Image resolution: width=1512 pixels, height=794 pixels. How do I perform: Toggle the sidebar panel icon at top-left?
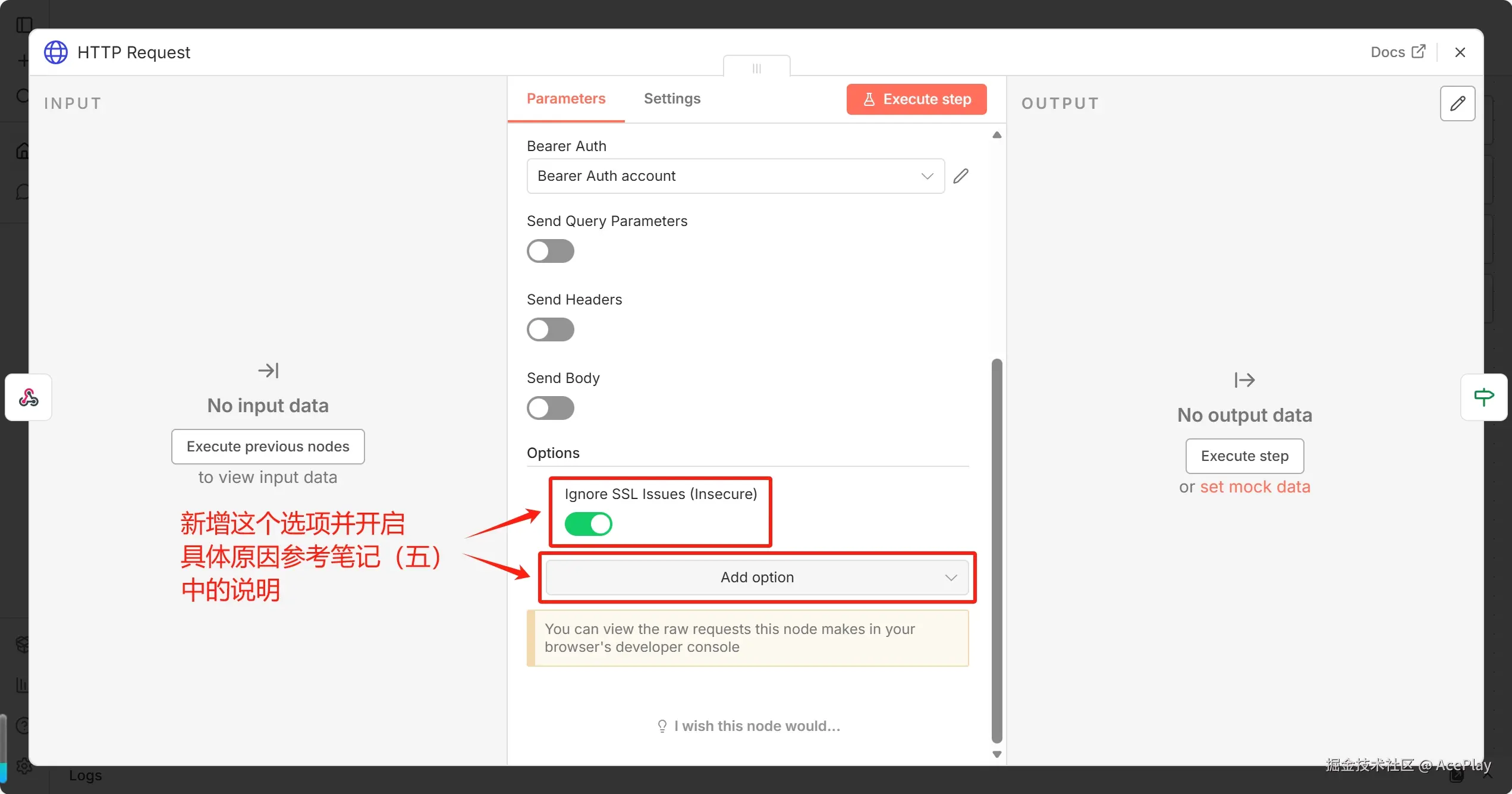[24, 25]
